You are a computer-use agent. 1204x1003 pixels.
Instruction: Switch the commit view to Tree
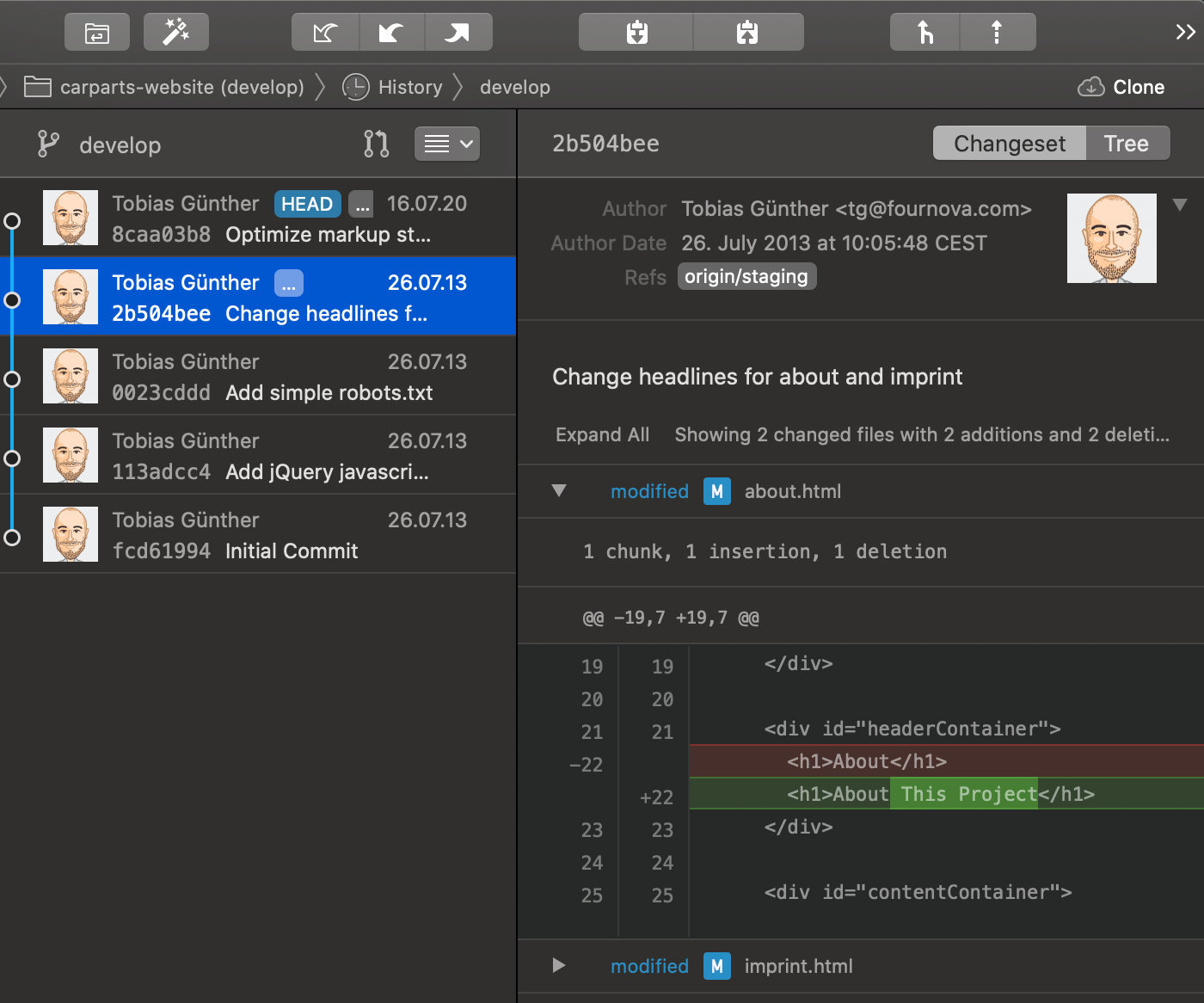1127,143
